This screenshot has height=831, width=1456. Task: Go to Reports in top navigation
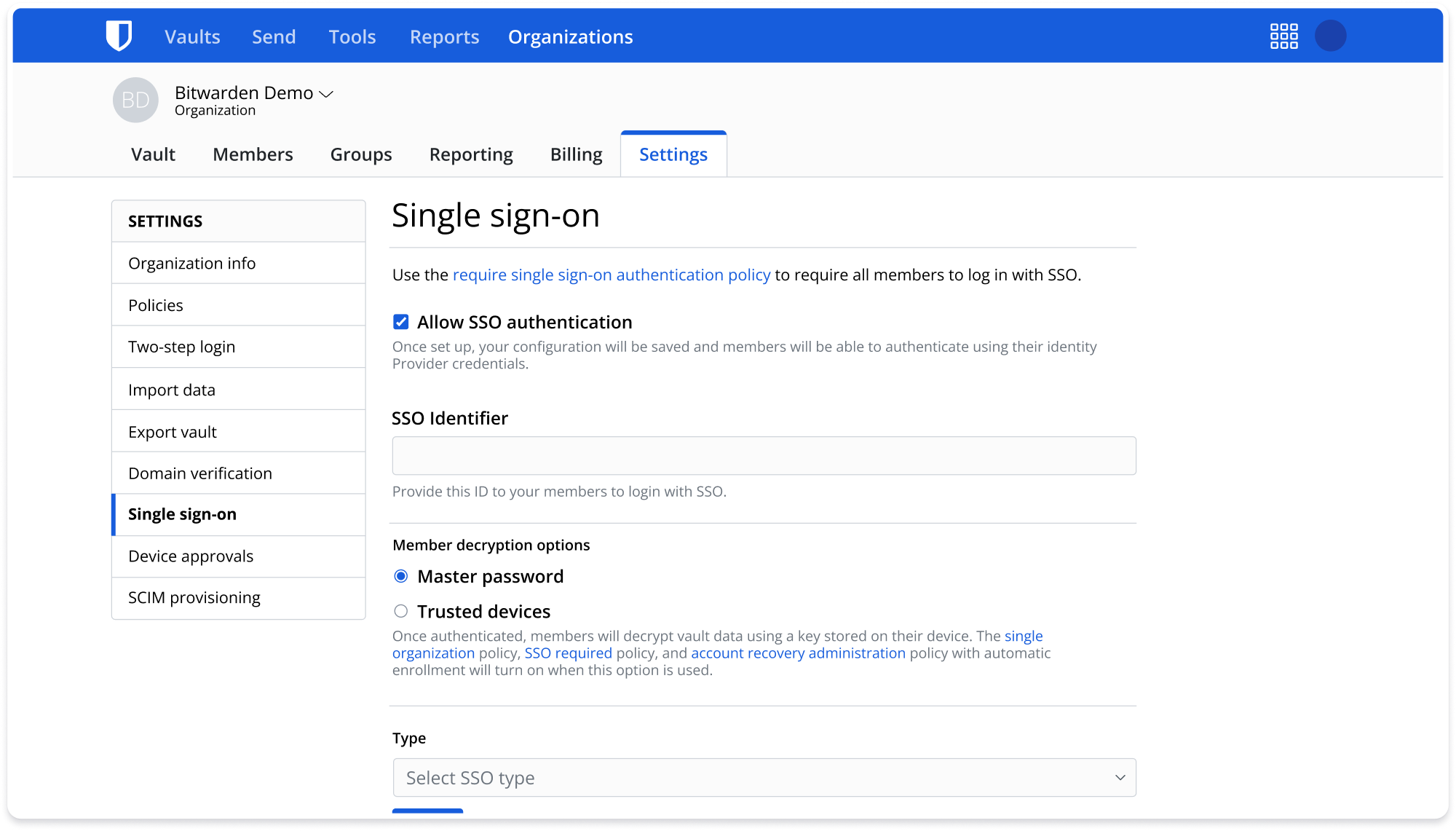(x=444, y=36)
